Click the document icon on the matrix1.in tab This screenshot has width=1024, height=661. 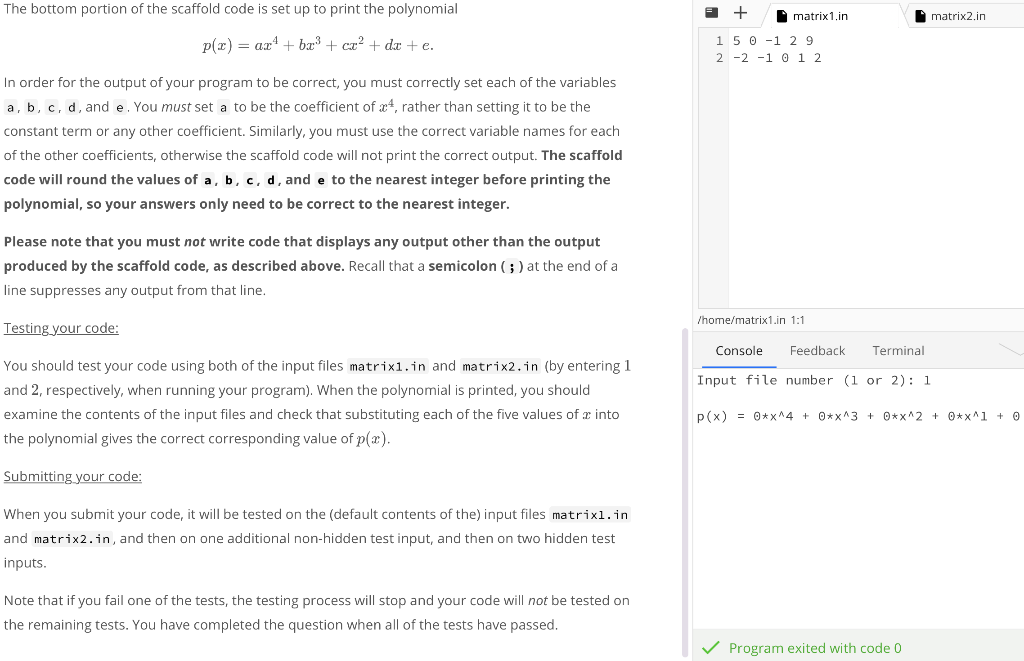[783, 14]
